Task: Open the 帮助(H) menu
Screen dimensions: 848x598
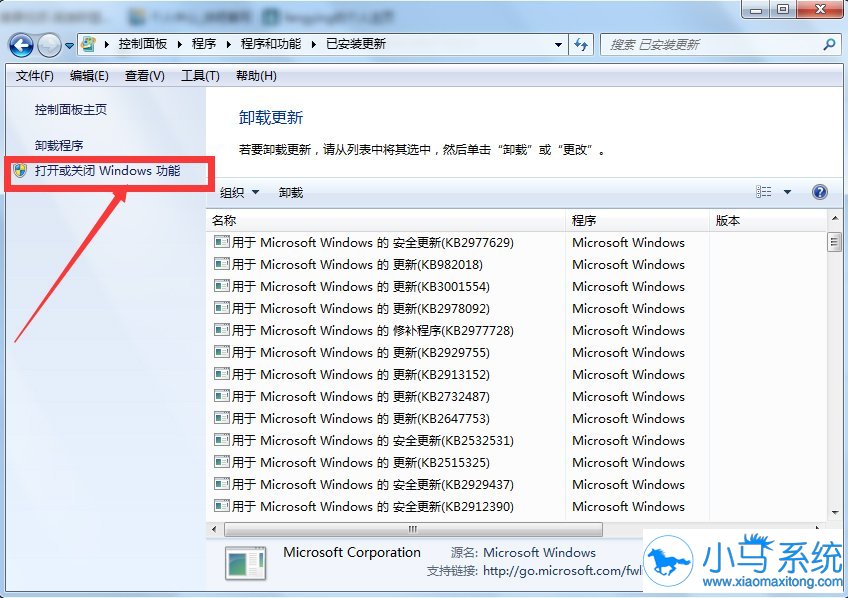Action: (256, 76)
